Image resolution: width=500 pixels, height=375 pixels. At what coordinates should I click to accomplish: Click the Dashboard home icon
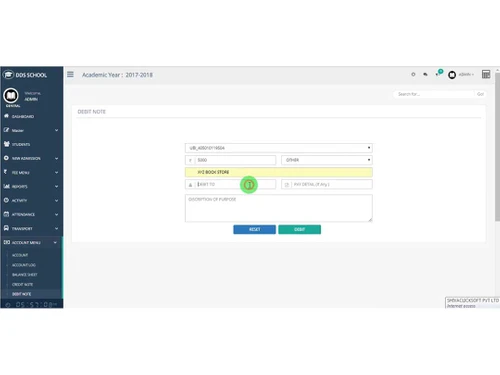point(6,116)
